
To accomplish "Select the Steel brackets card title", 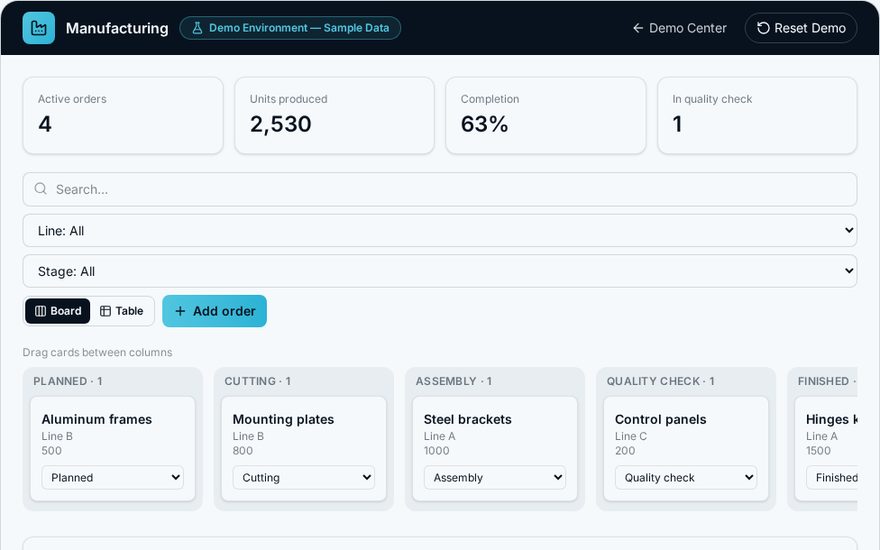I will (x=468, y=419).
